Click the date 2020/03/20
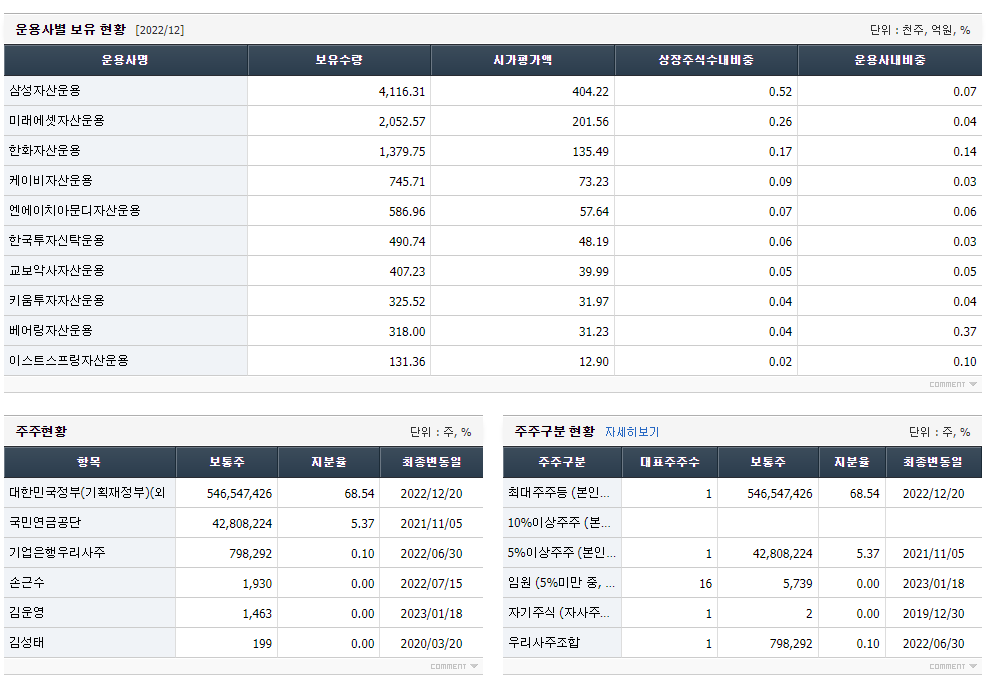This screenshot has width=989, height=690. click(x=431, y=644)
